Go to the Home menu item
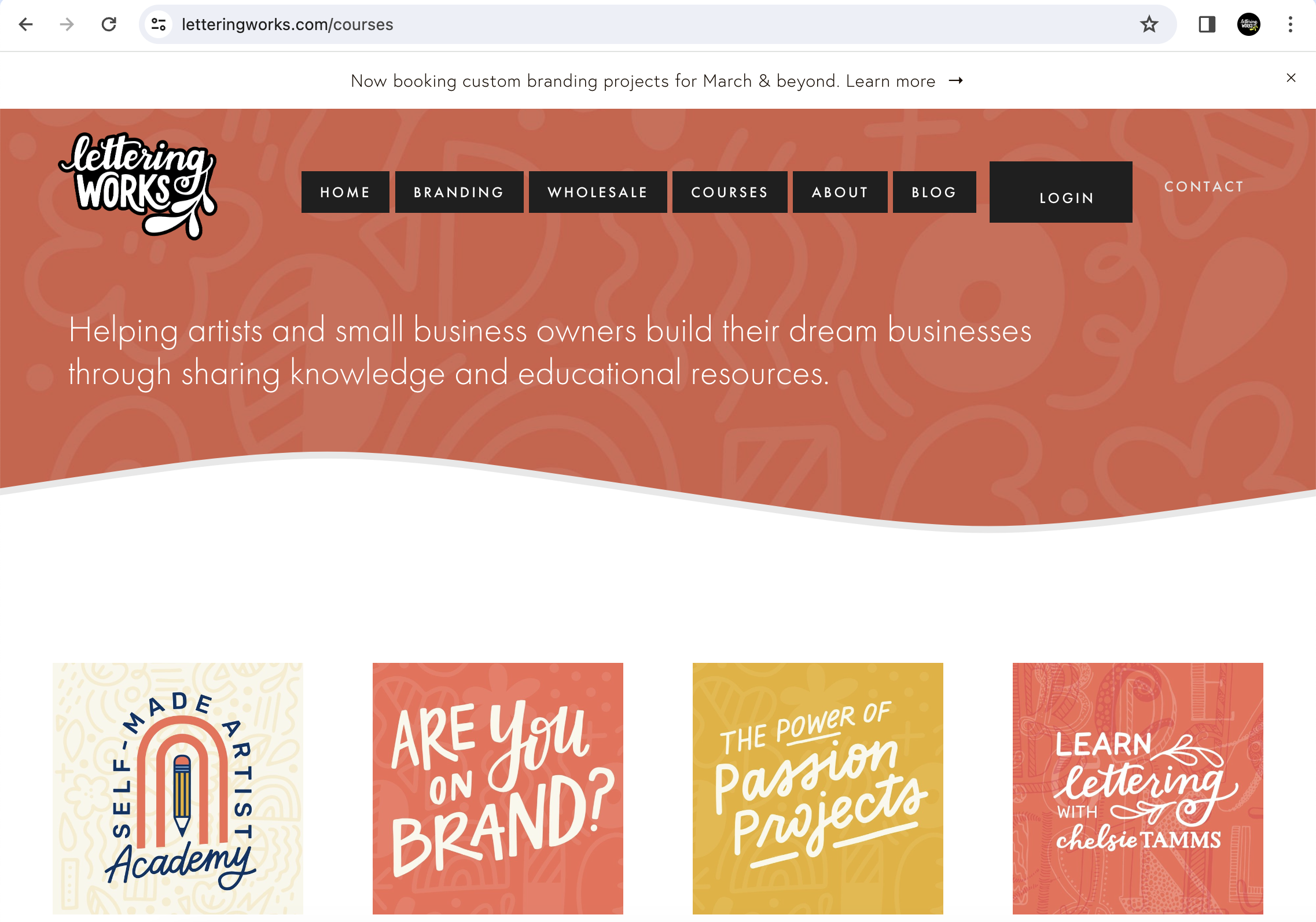This screenshot has height=922, width=1316. [x=345, y=192]
